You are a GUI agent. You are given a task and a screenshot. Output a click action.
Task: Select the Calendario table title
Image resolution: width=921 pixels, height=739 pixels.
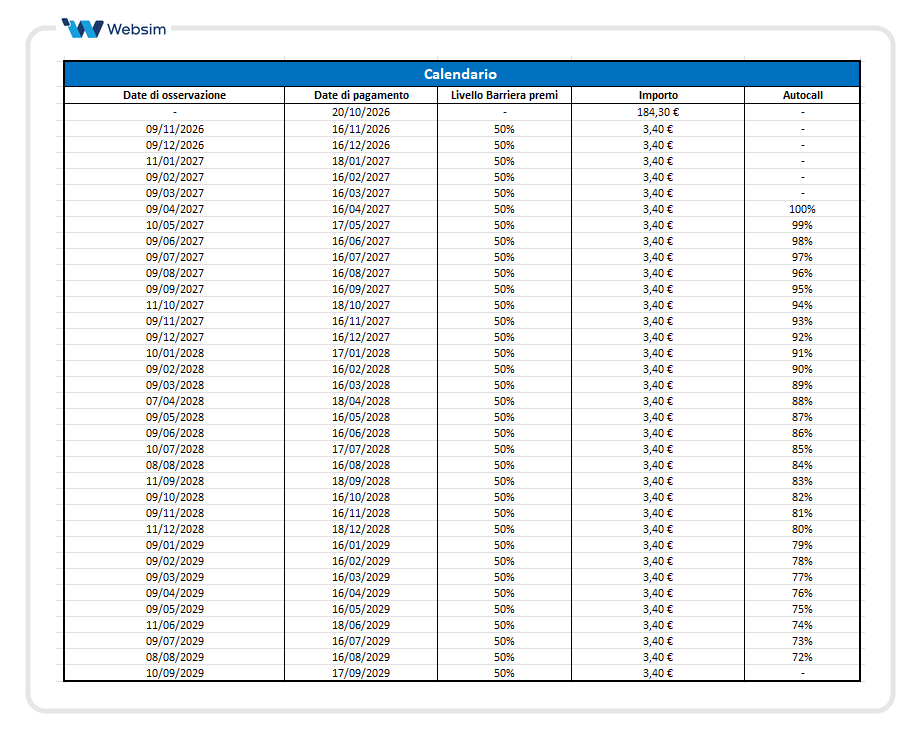[x=460, y=74]
